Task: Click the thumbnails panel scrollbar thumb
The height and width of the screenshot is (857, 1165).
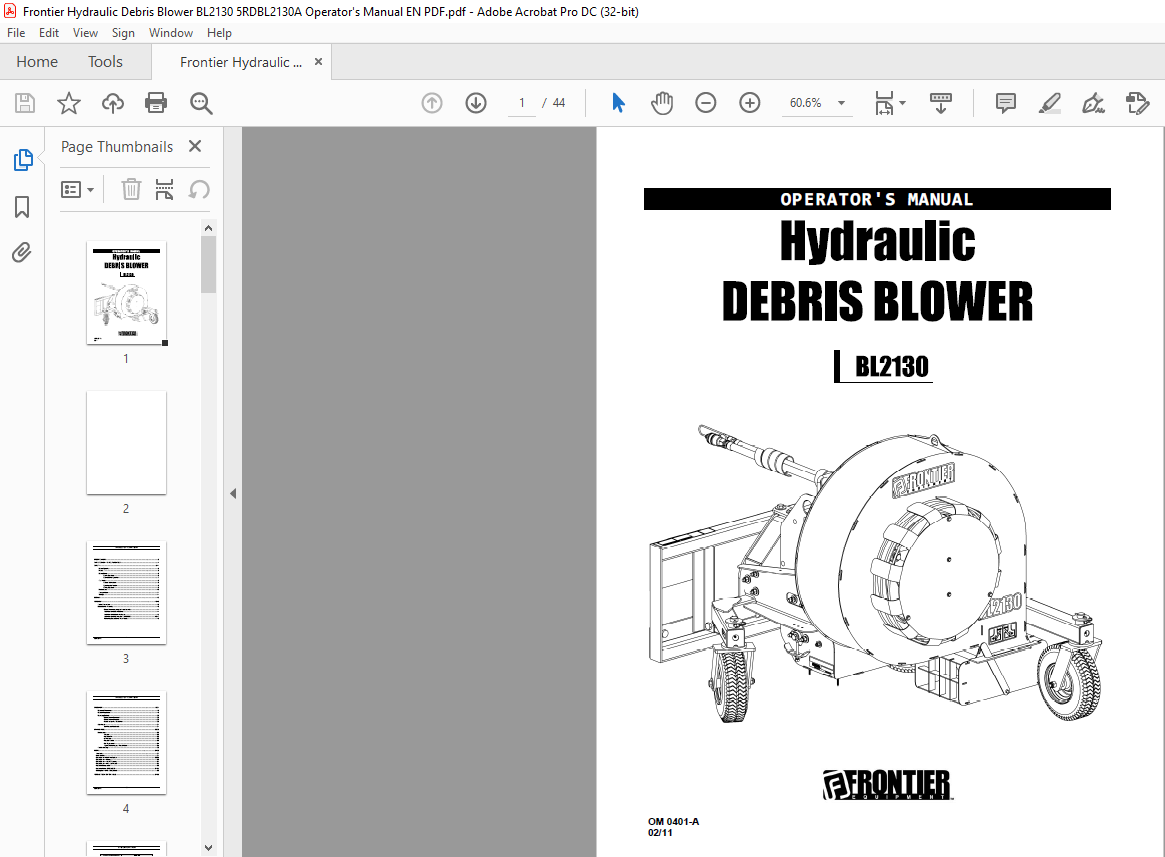Action: 208,265
